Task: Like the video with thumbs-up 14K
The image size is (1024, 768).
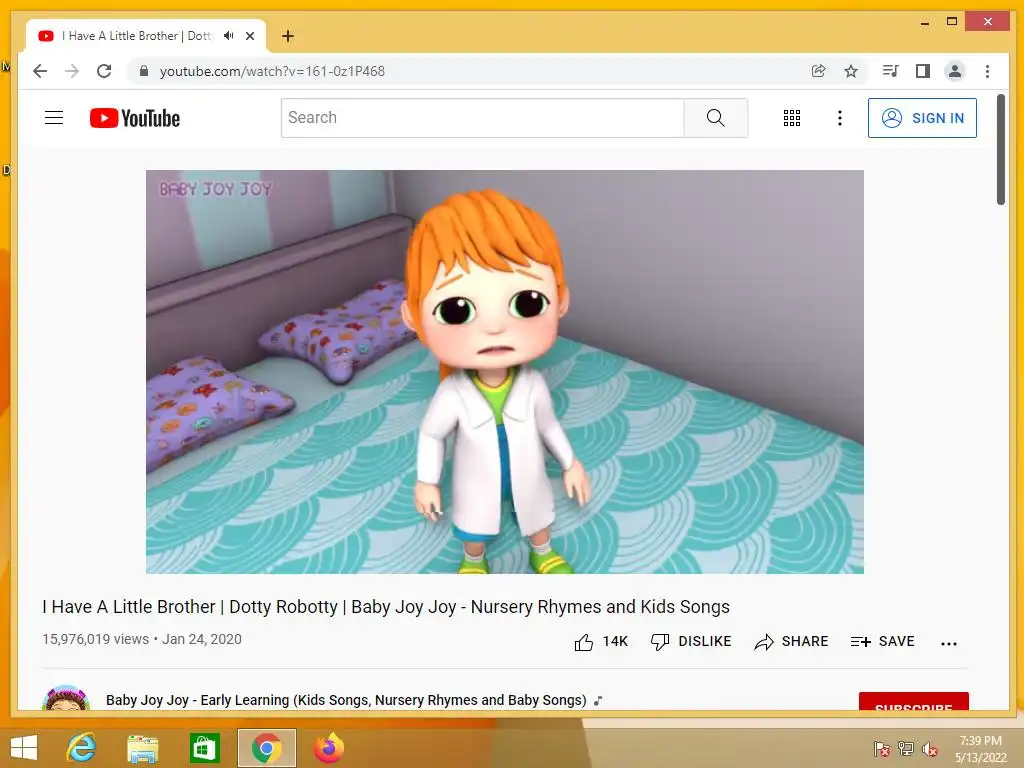Action: (x=600, y=642)
